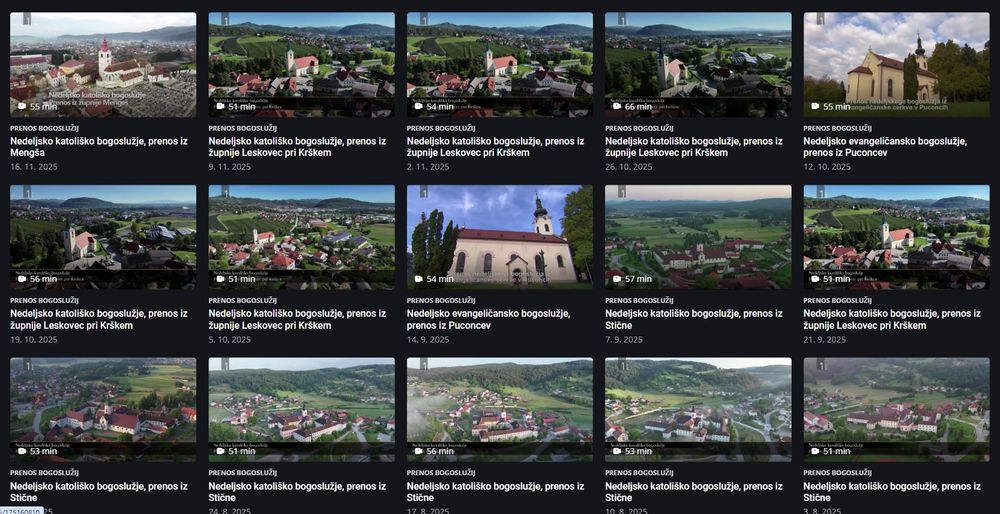Click channel 1 badge on Mengeš thumbnail
The image size is (1000, 514).
(x=27, y=18)
